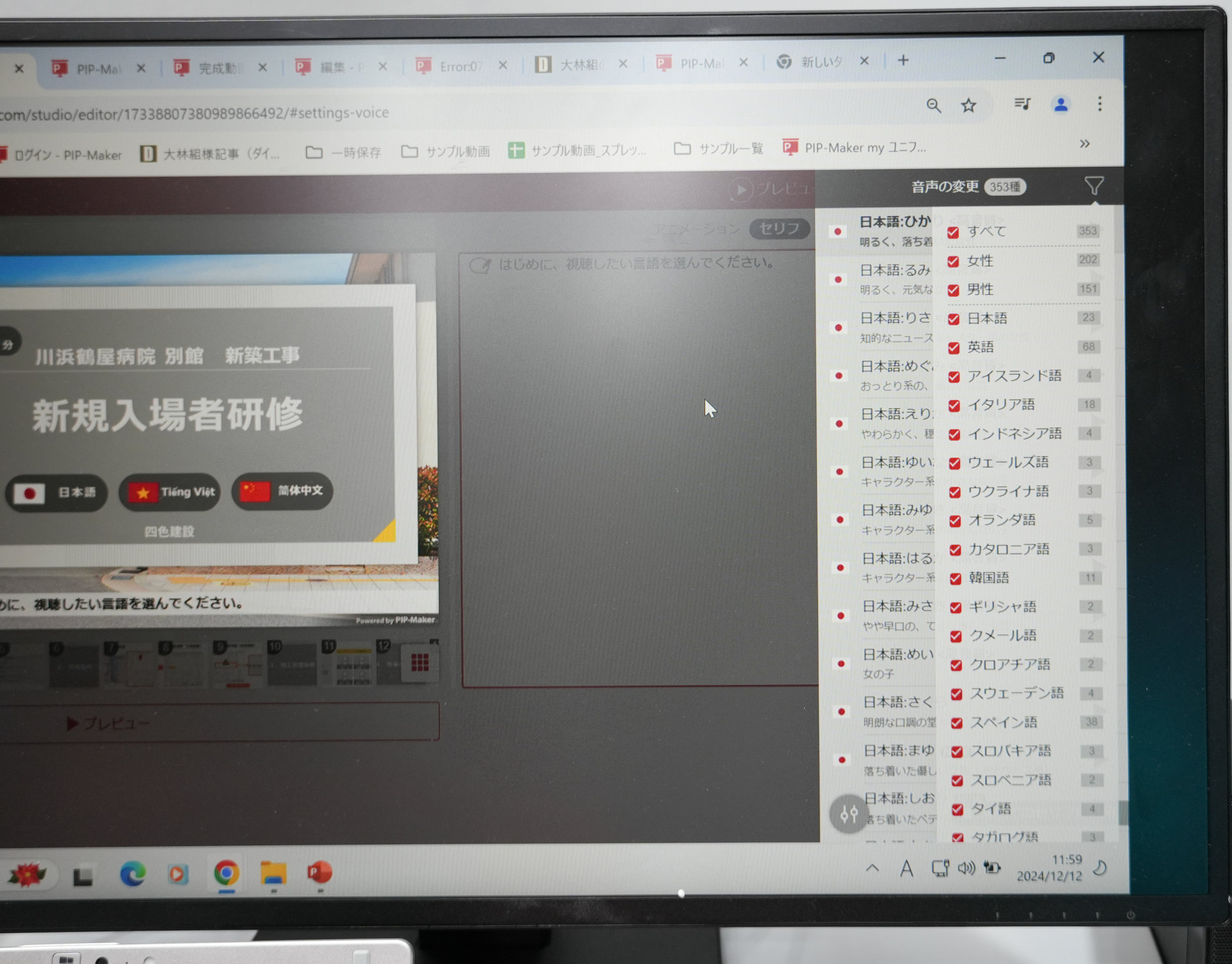Bookmark this page with star icon
The height and width of the screenshot is (964, 1232).
click(968, 105)
